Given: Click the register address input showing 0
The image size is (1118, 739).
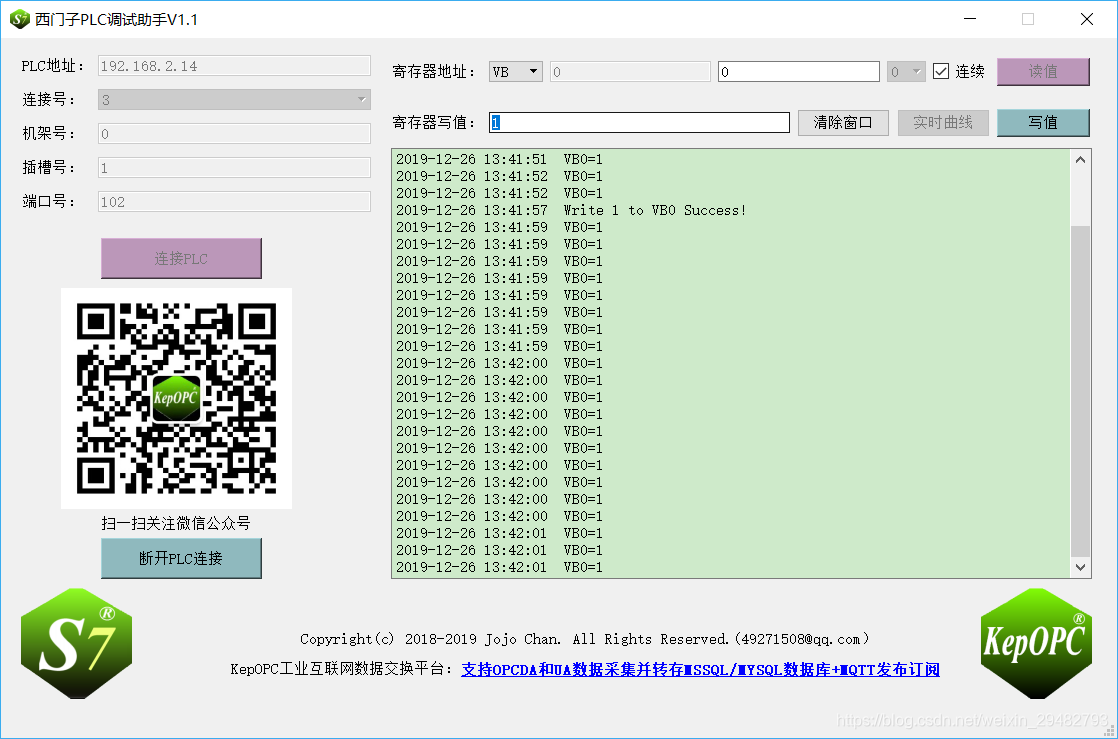Looking at the screenshot, I should point(797,71).
